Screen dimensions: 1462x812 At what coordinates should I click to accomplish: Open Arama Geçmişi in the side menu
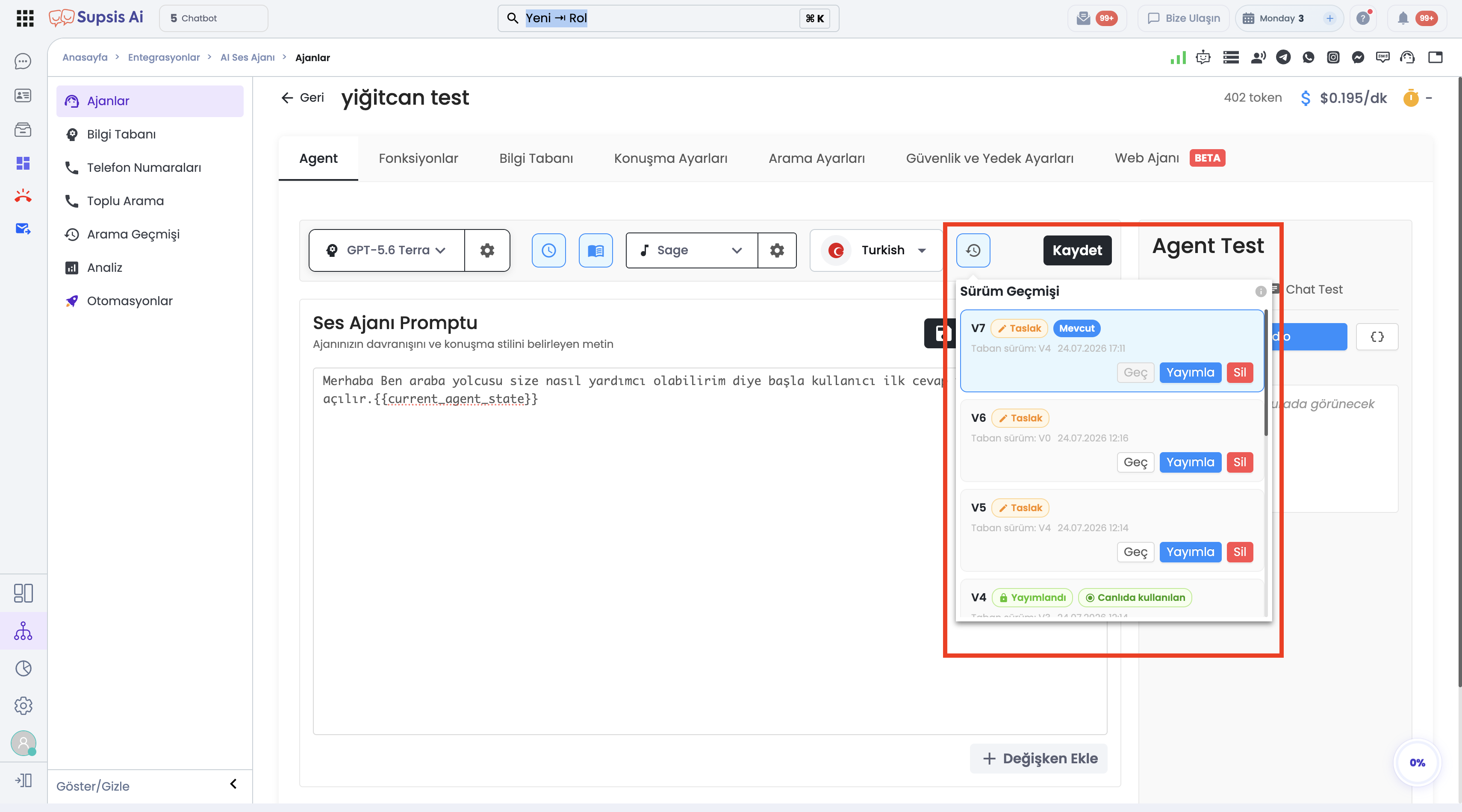click(150, 234)
